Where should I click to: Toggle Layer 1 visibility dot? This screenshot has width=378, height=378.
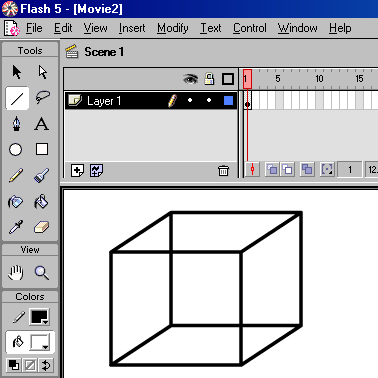coord(190,100)
